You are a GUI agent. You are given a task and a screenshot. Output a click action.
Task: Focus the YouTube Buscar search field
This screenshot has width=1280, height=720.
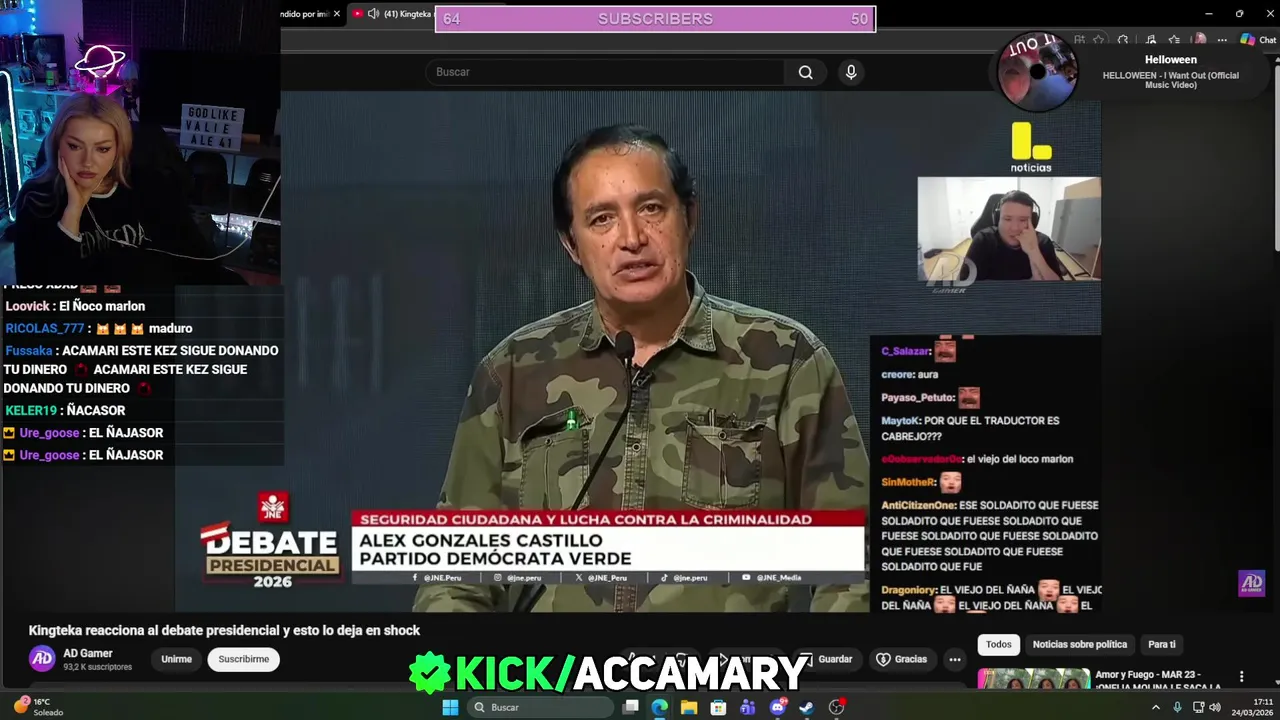click(606, 72)
